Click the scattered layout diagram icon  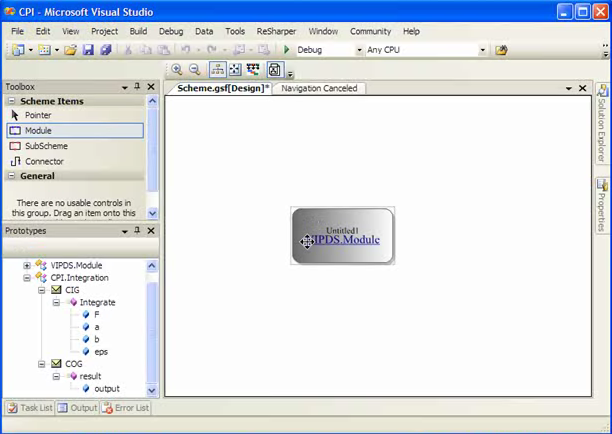coord(235,69)
